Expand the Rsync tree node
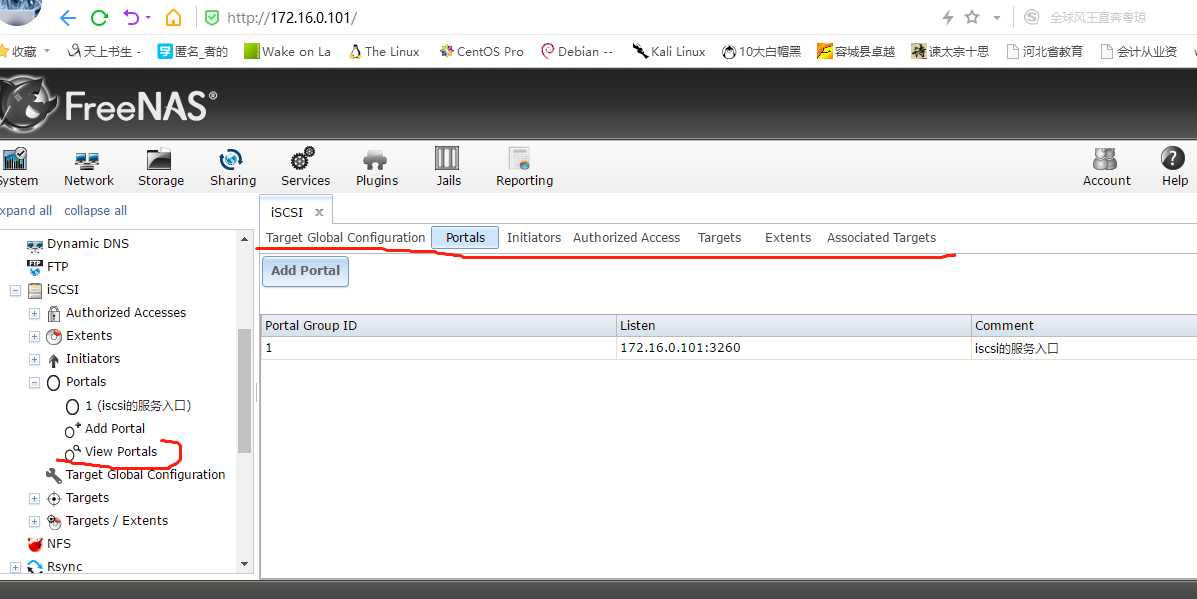This screenshot has height=599, width=1197. 15,568
